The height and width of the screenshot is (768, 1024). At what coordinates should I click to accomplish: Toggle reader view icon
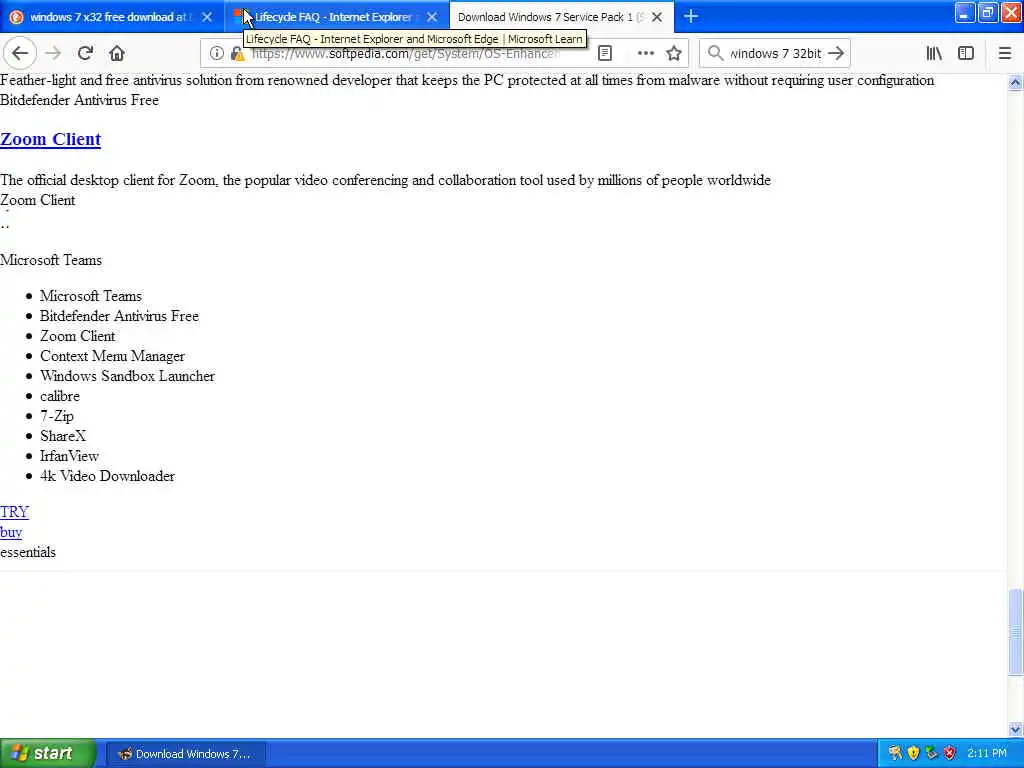pos(605,54)
